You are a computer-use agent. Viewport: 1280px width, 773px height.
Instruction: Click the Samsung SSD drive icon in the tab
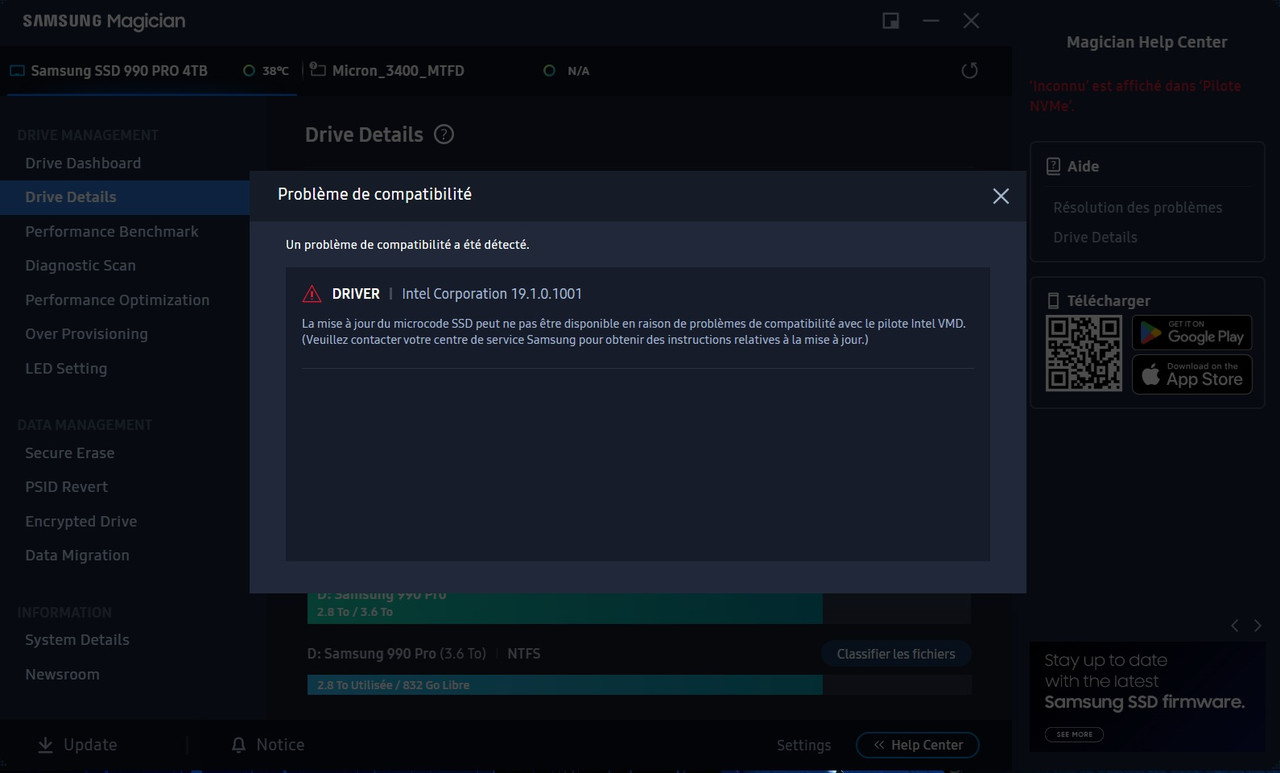pyautogui.click(x=17, y=71)
